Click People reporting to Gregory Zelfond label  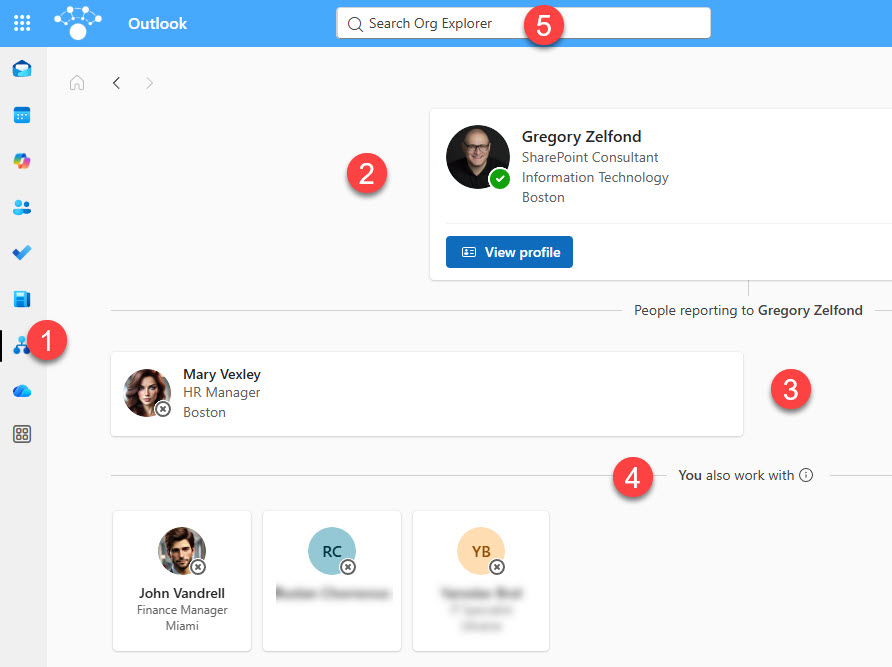tap(748, 310)
